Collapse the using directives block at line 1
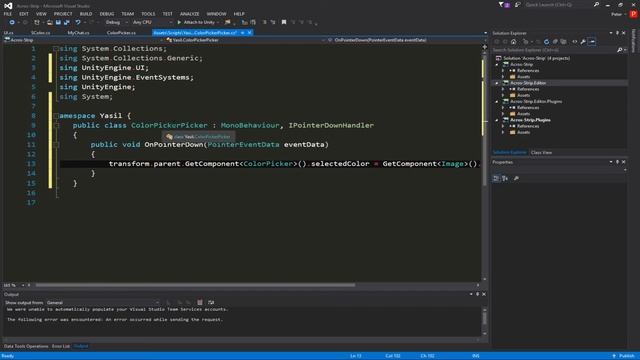This screenshot has width=640, height=360. (x=56, y=49)
